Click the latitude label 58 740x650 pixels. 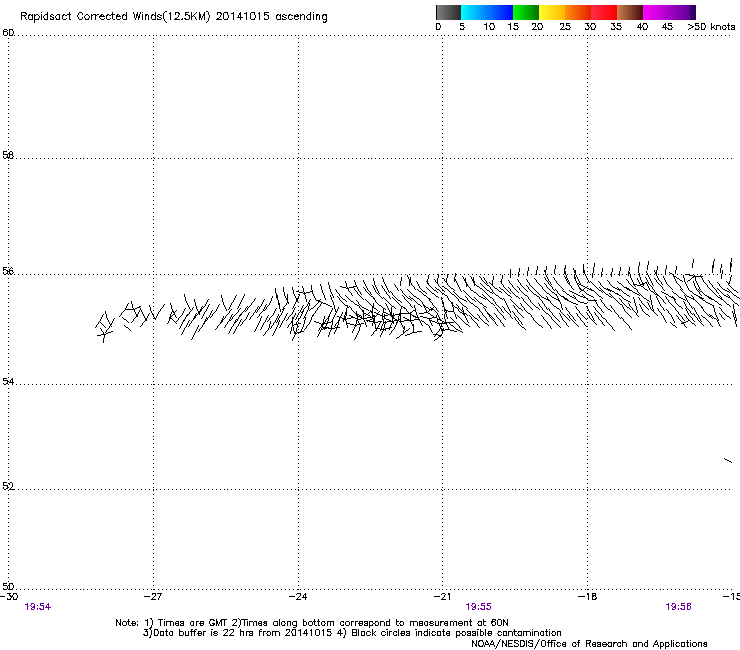8,155
